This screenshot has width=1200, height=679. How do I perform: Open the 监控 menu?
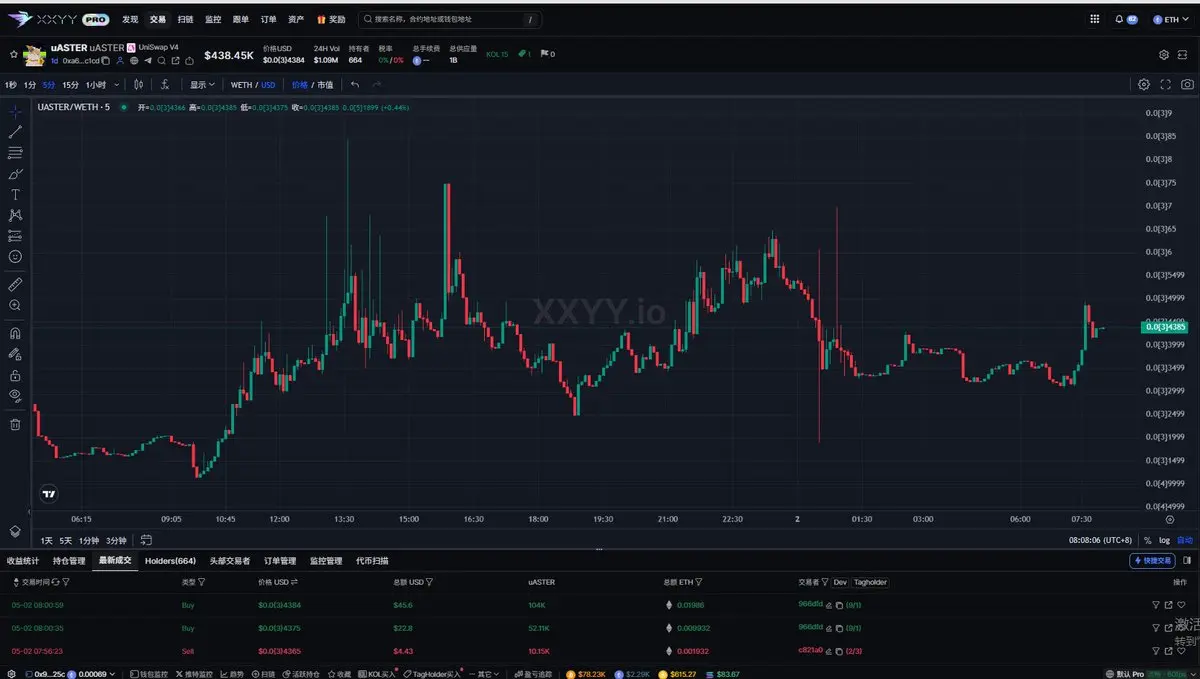point(213,19)
